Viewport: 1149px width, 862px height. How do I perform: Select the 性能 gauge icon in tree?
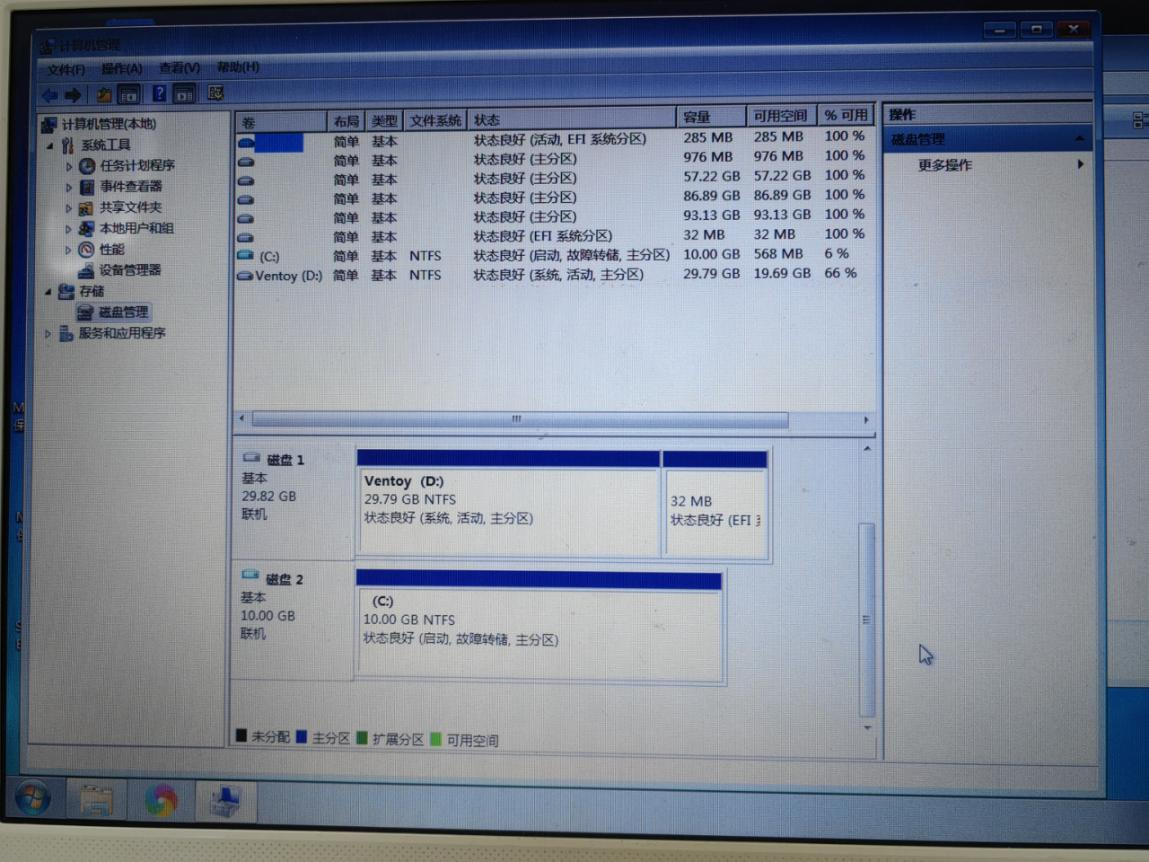[86, 250]
